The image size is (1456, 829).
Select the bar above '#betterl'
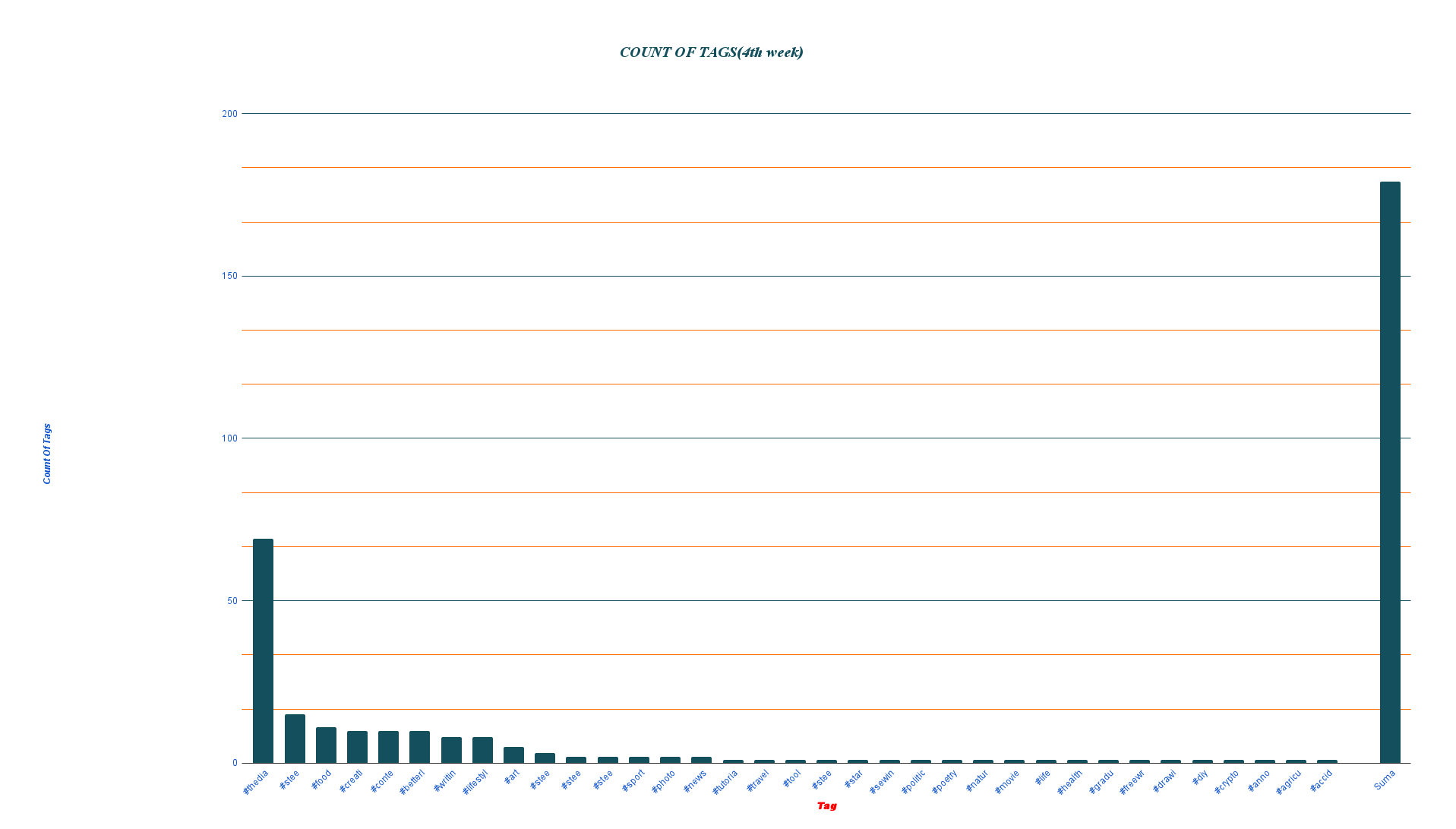tap(419, 747)
